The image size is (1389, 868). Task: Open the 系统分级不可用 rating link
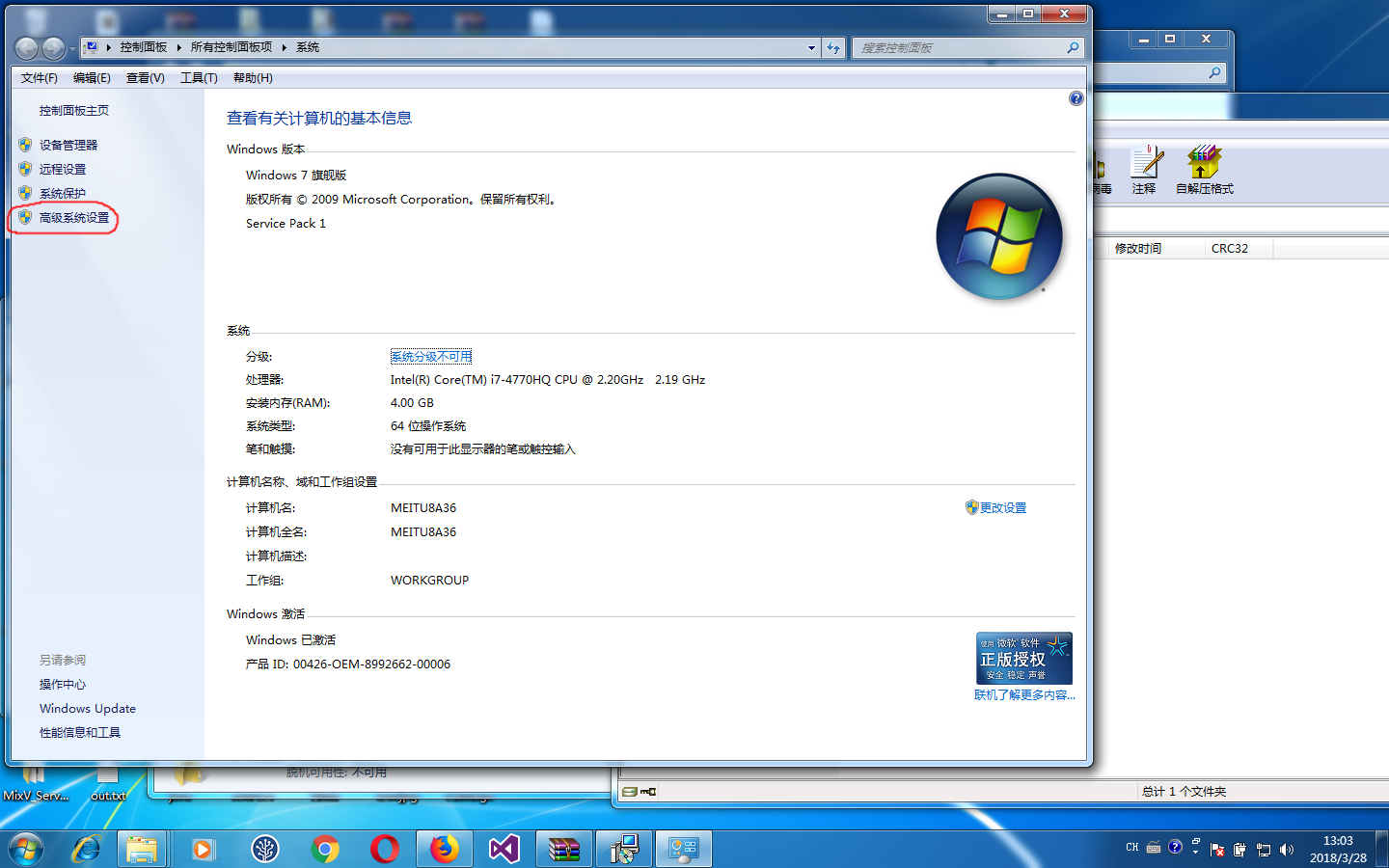click(x=431, y=356)
